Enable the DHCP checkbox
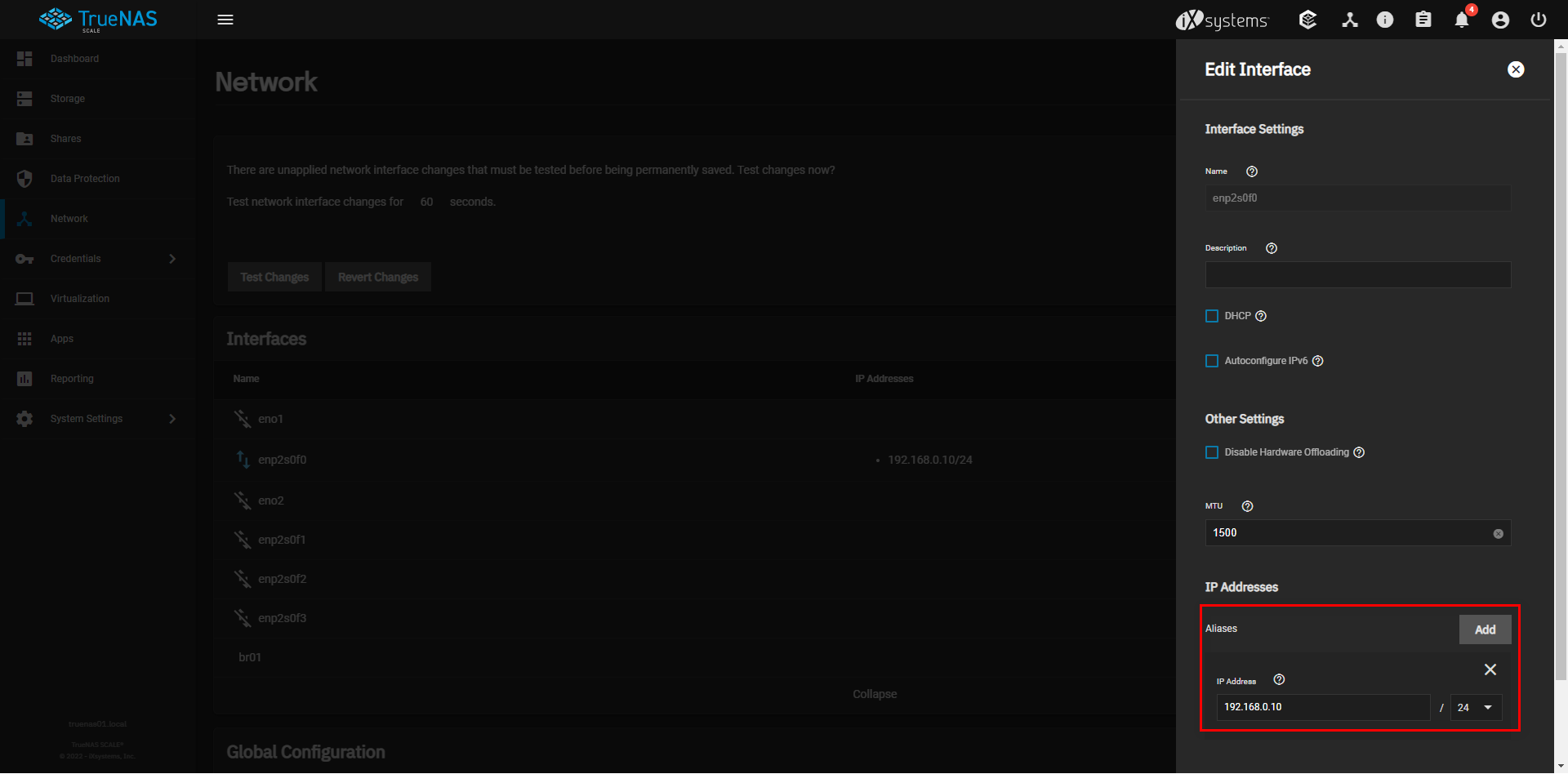 [x=1212, y=316]
